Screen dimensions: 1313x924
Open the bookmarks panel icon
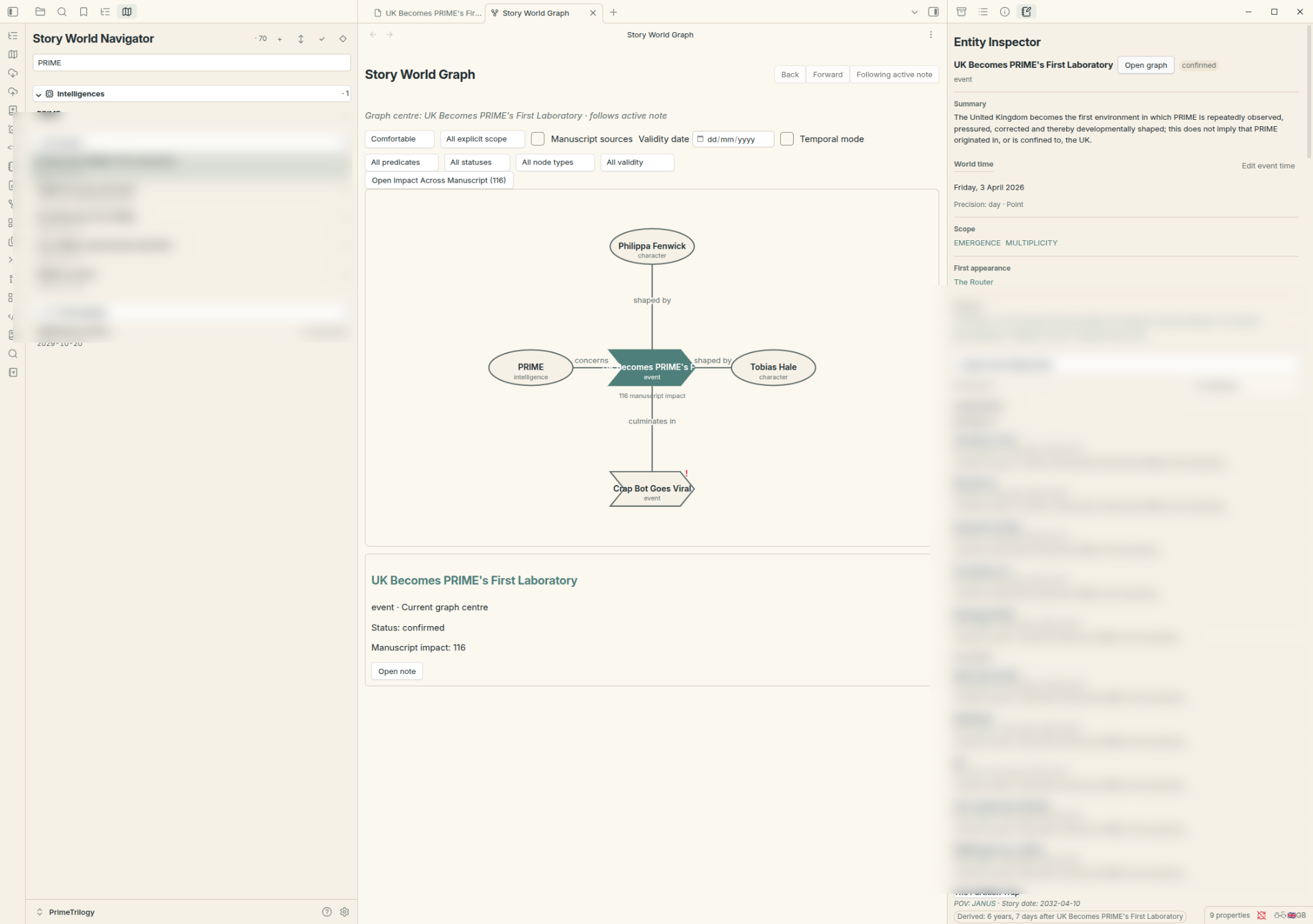tap(83, 12)
